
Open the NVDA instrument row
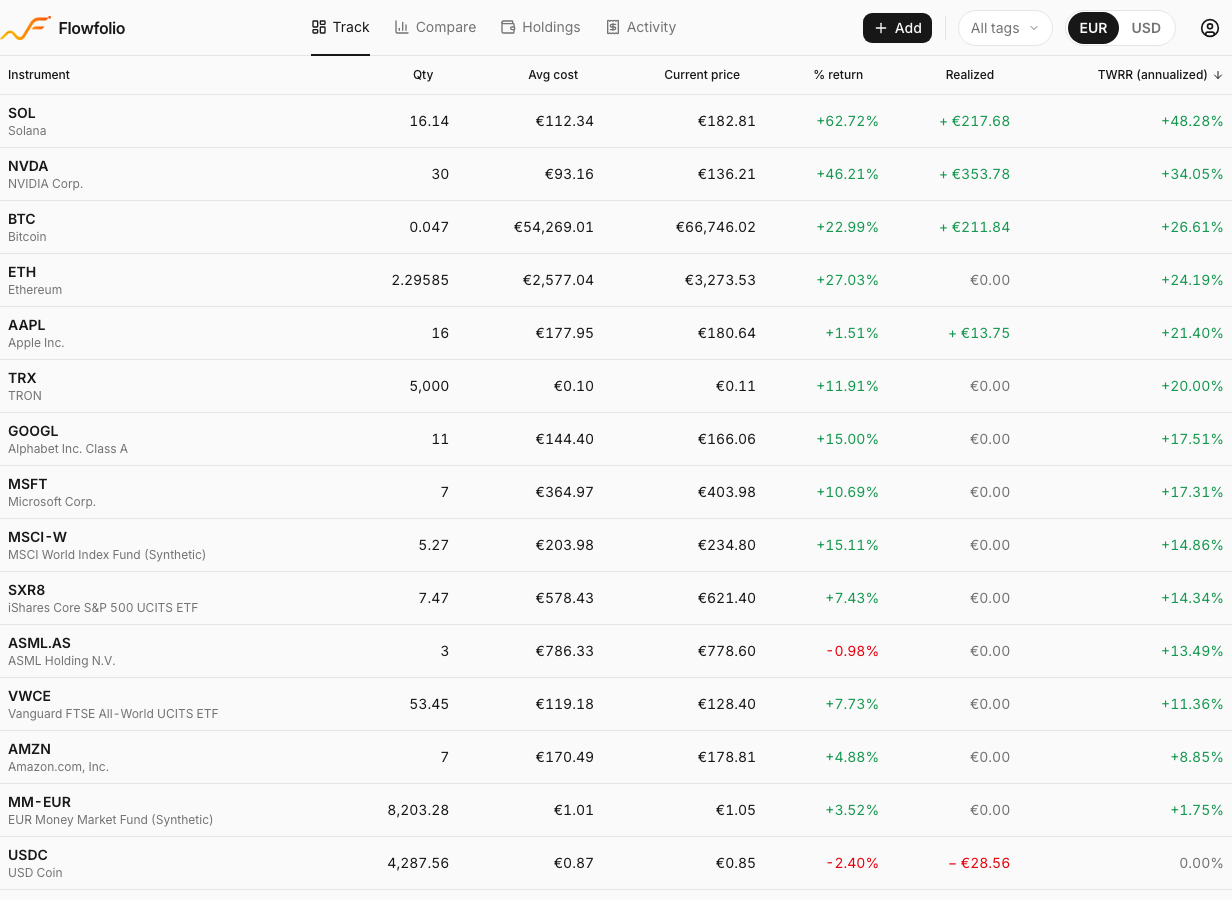616,174
